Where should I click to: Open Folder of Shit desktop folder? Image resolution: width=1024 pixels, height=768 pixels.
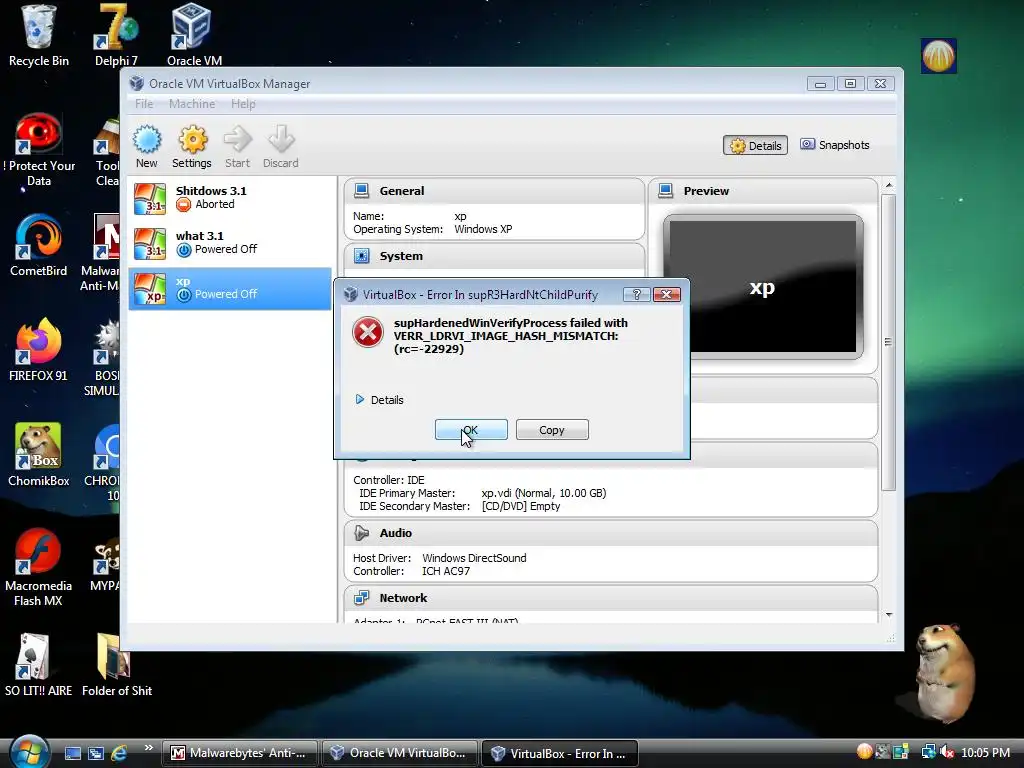click(x=117, y=666)
